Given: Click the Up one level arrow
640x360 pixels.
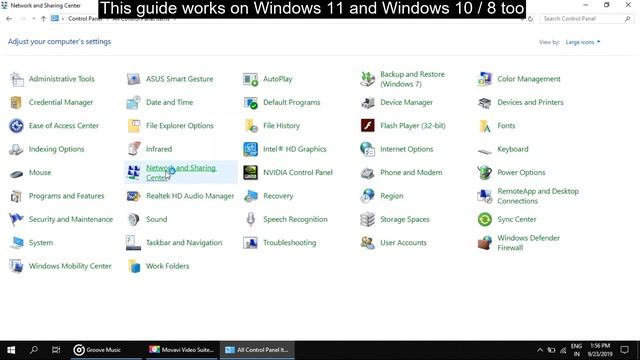Looking at the screenshot, I should point(43,19).
